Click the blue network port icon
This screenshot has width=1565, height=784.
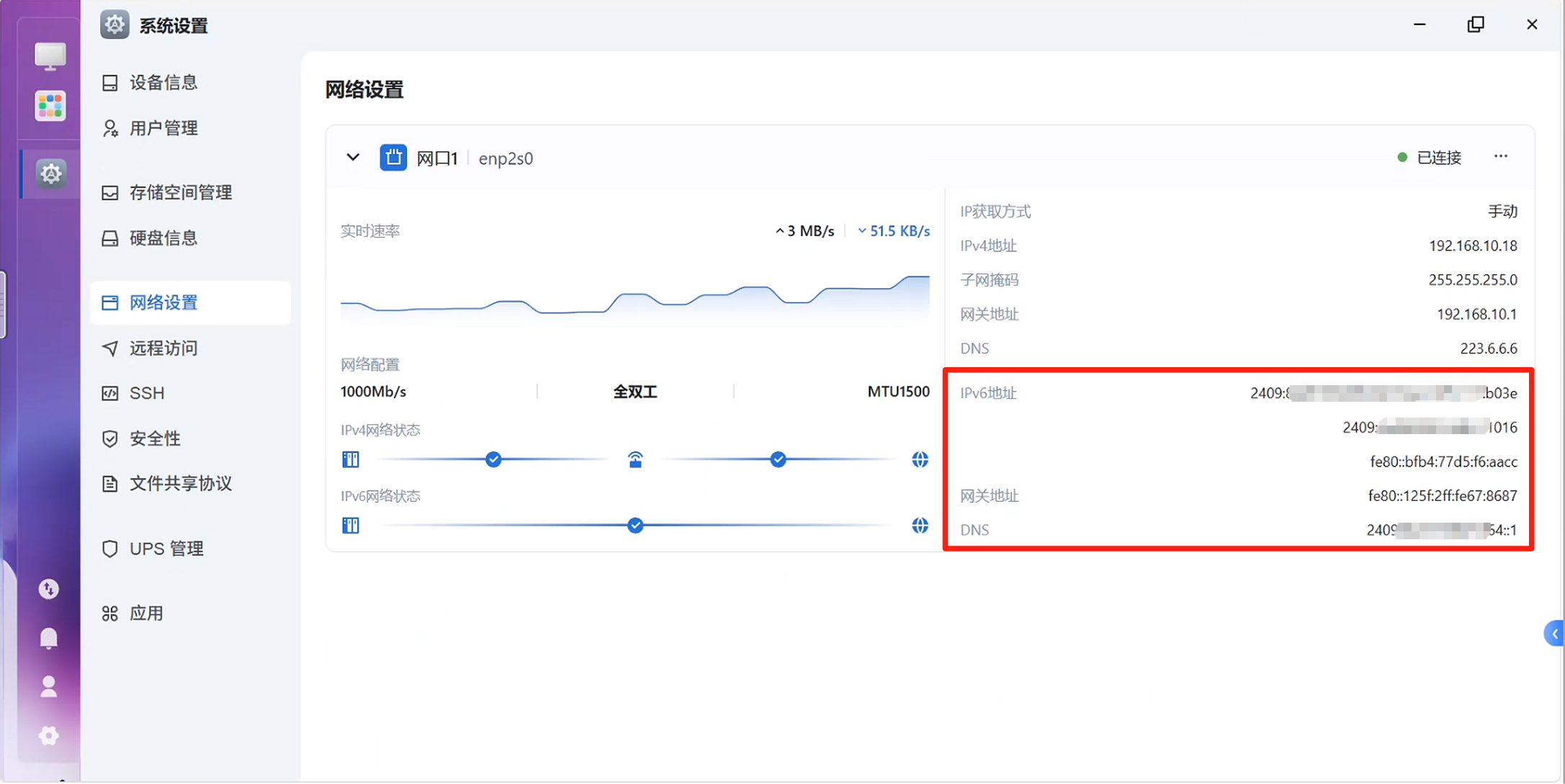[x=393, y=158]
